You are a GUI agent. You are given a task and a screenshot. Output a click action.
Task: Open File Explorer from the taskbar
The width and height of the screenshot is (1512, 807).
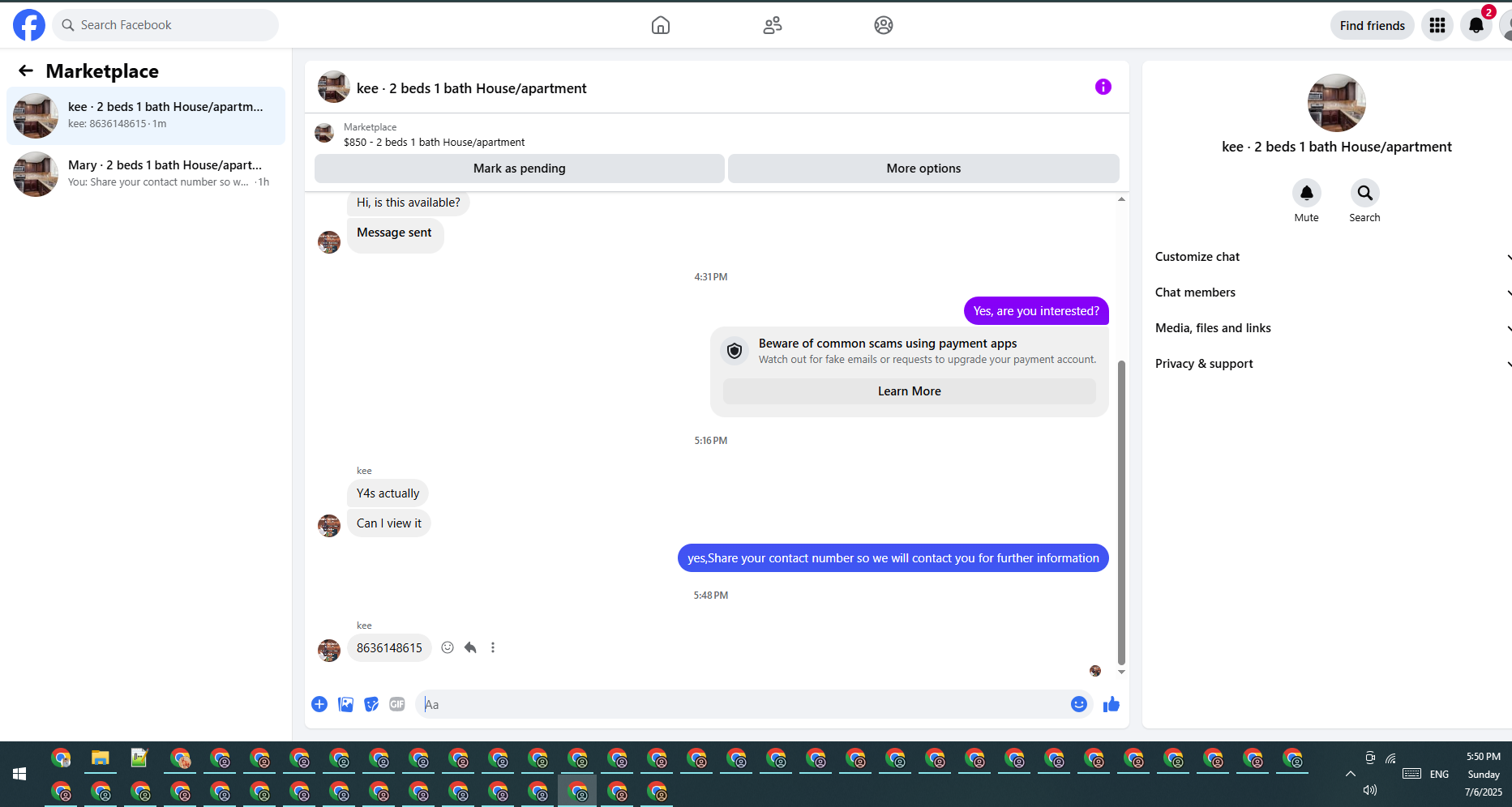[x=101, y=758]
